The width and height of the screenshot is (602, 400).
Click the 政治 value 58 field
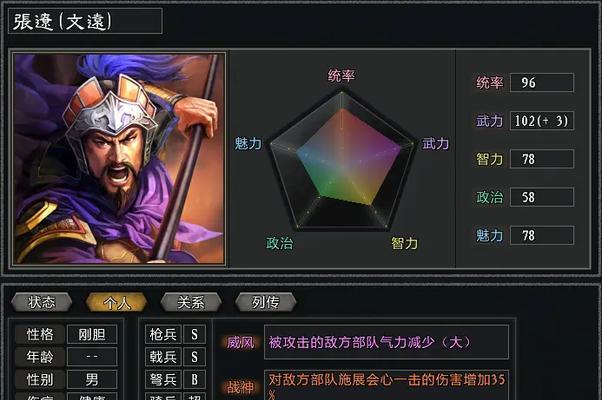pos(542,197)
